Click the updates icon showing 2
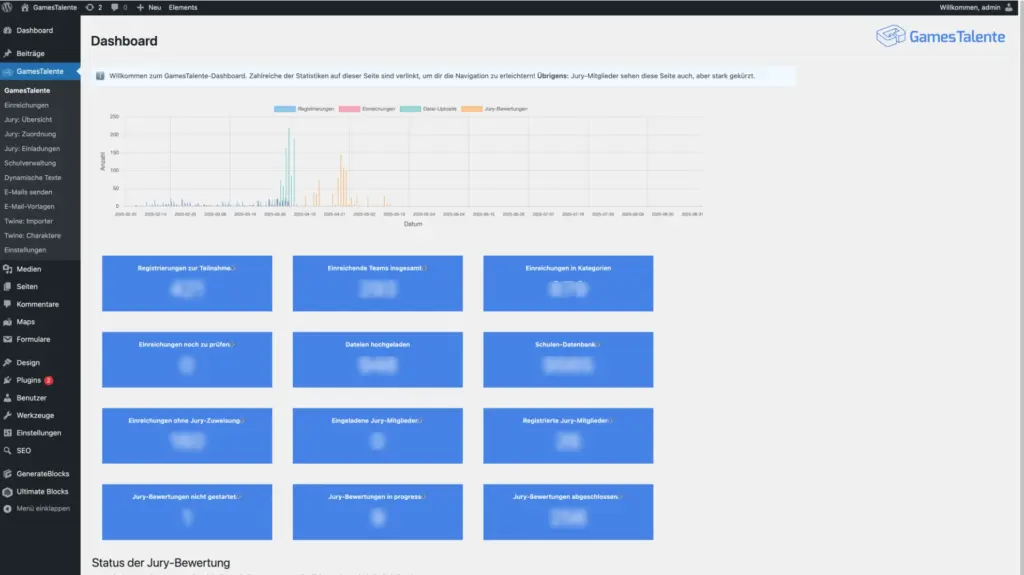 tap(89, 7)
